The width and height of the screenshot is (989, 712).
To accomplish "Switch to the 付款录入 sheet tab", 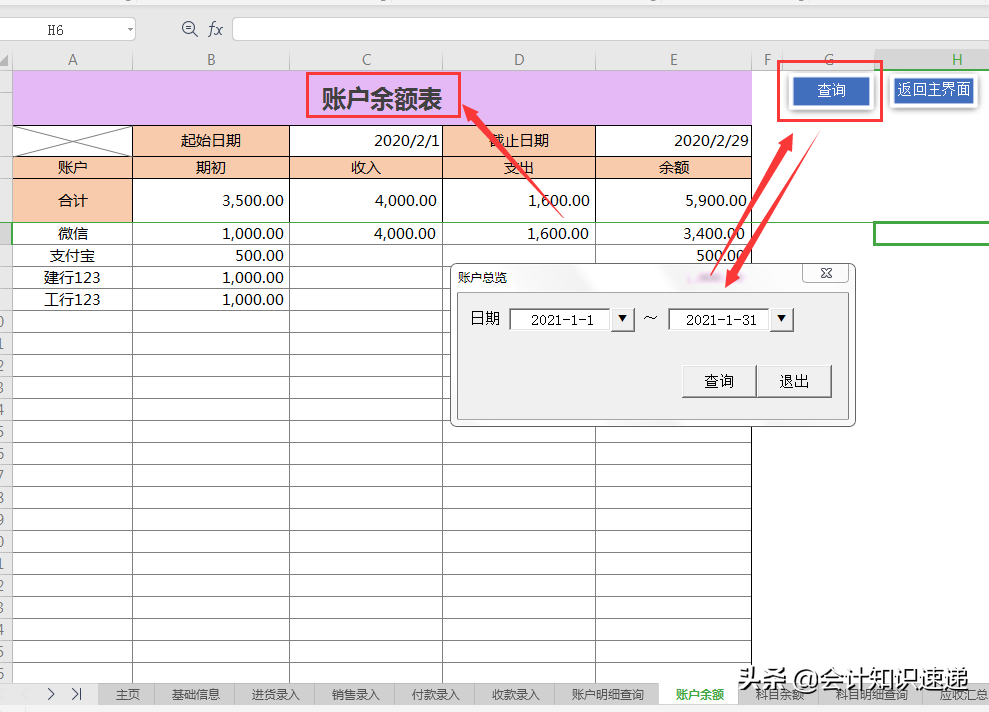I will click(435, 694).
